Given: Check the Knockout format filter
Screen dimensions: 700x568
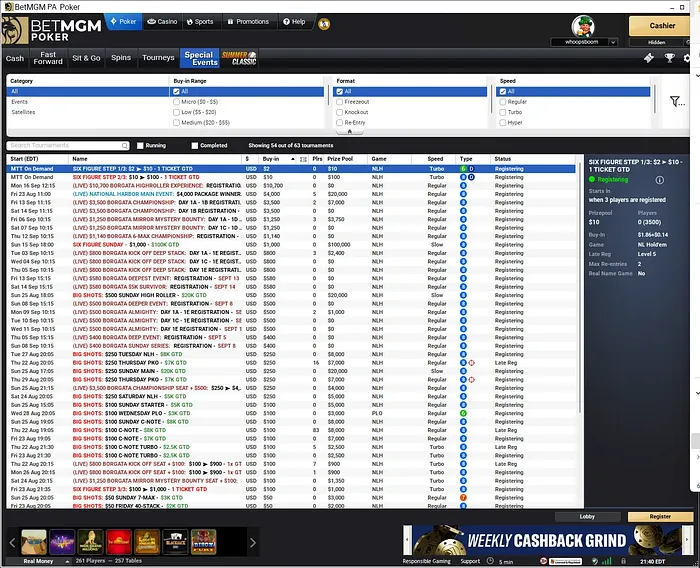Looking at the screenshot, I should pos(340,112).
